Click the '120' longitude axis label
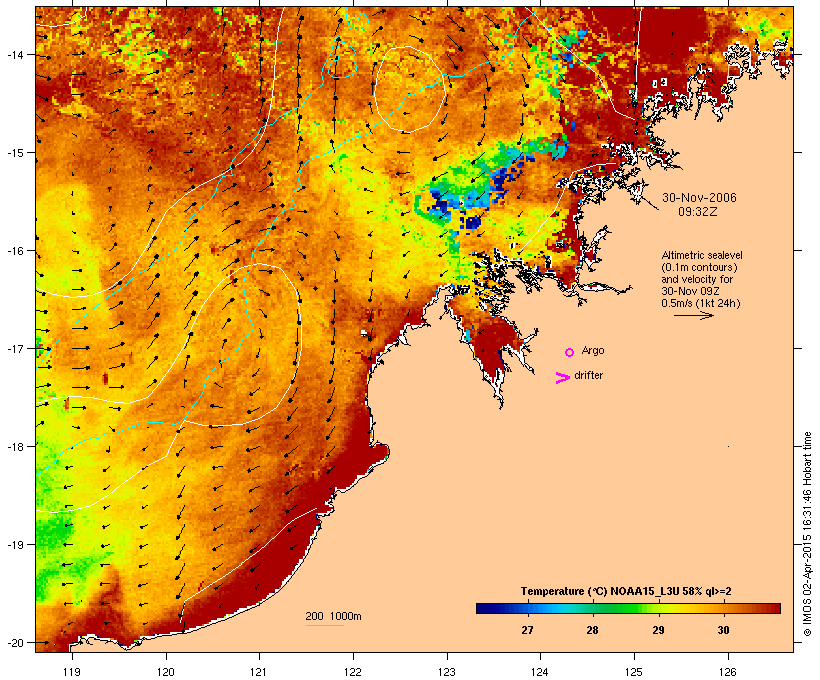 [x=166, y=672]
